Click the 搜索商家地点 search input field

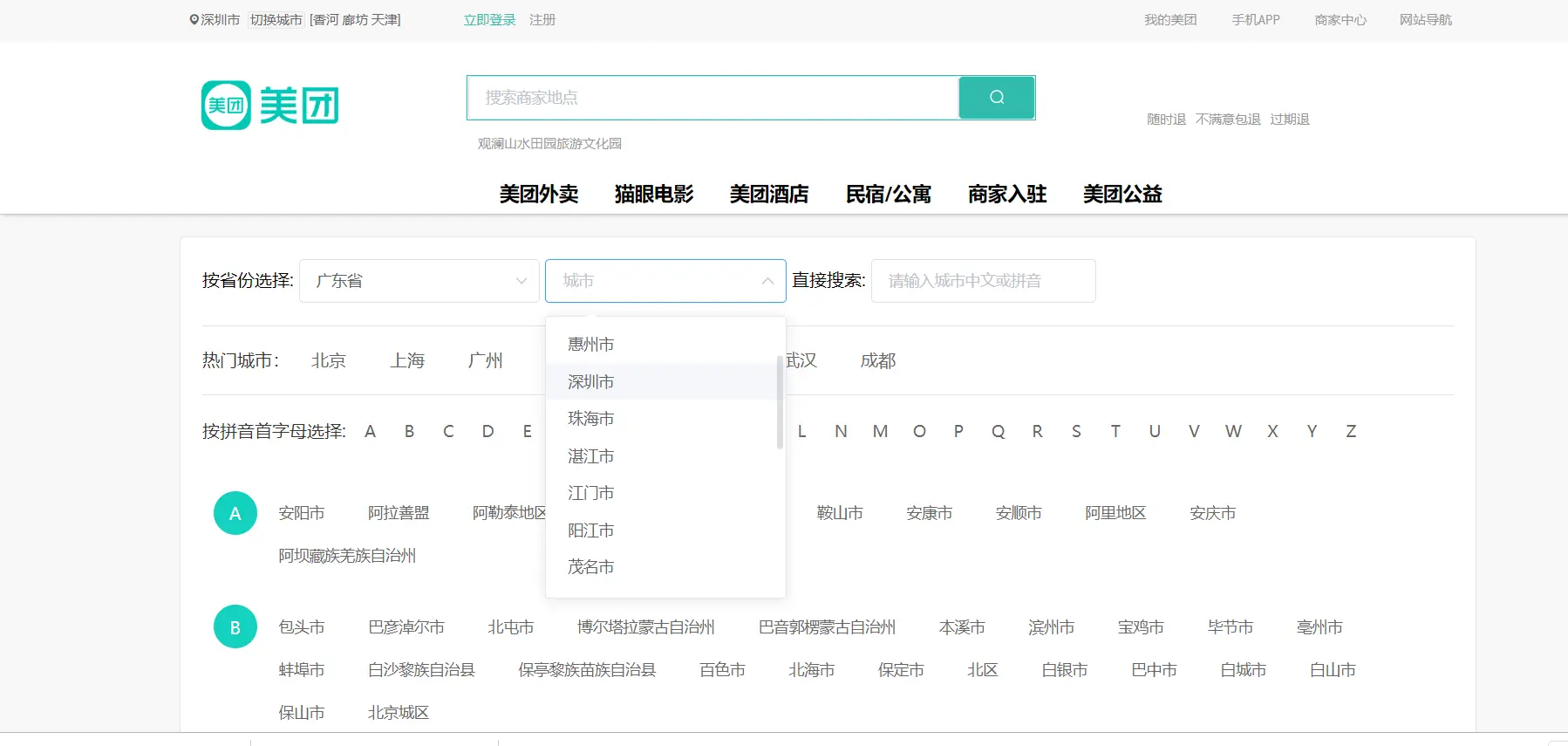[713, 98]
